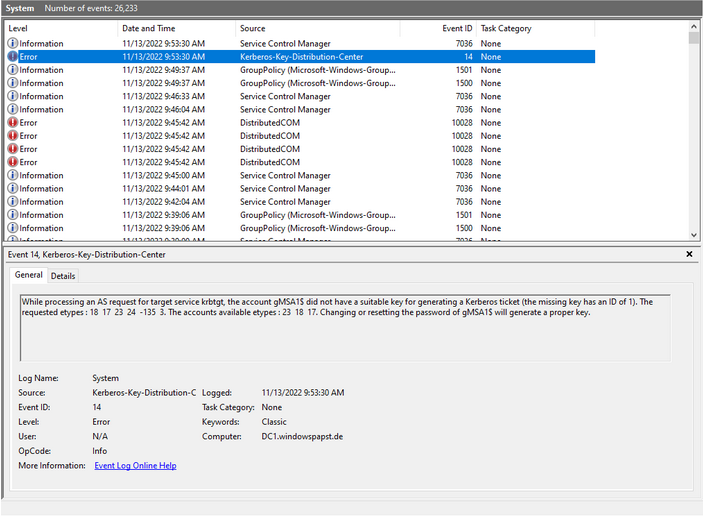Click information icon of 9:53:30 Service Control Manager event
Image resolution: width=703 pixels, height=516 pixels.
[13, 44]
